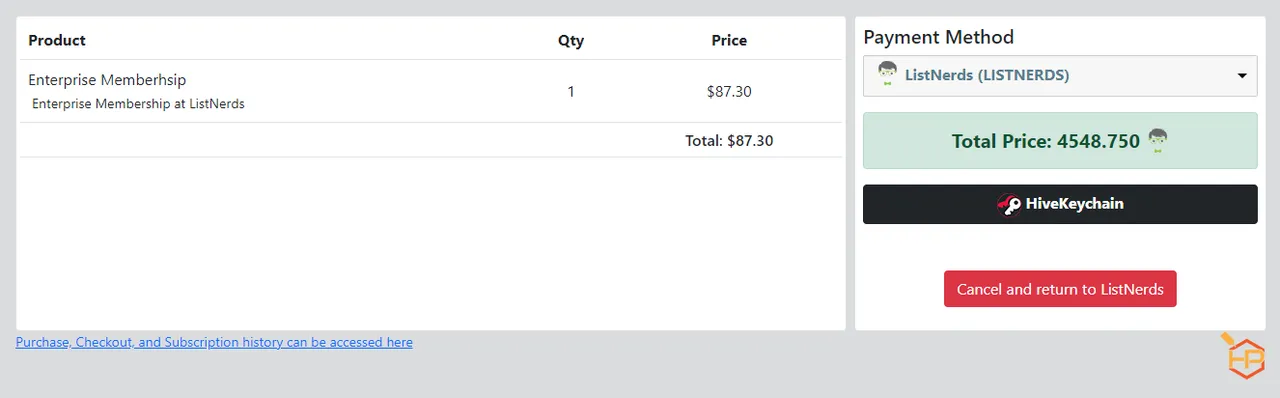Click the $87.30 item price cell

[x=729, y=91]
